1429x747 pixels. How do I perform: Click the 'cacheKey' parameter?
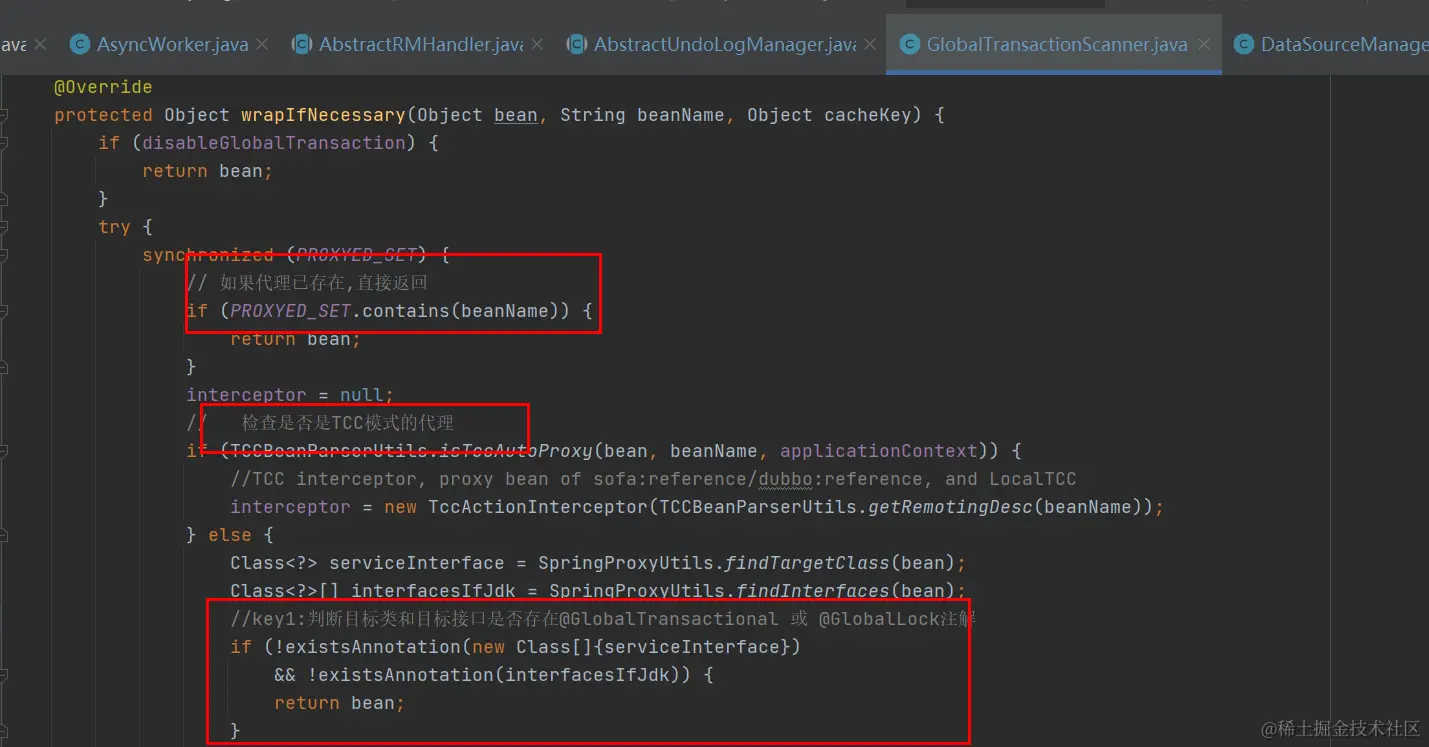868,115
